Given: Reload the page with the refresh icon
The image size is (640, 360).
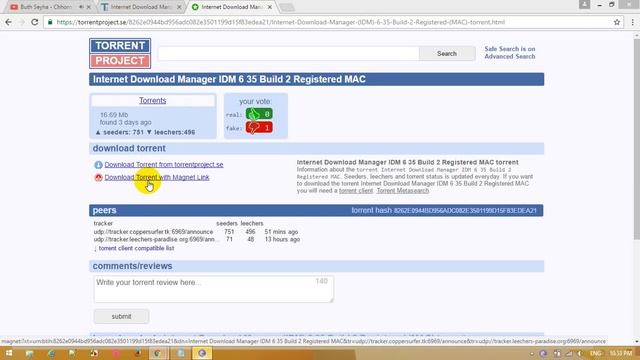Looking at the screenshot, I should click(x=35, y=22).
